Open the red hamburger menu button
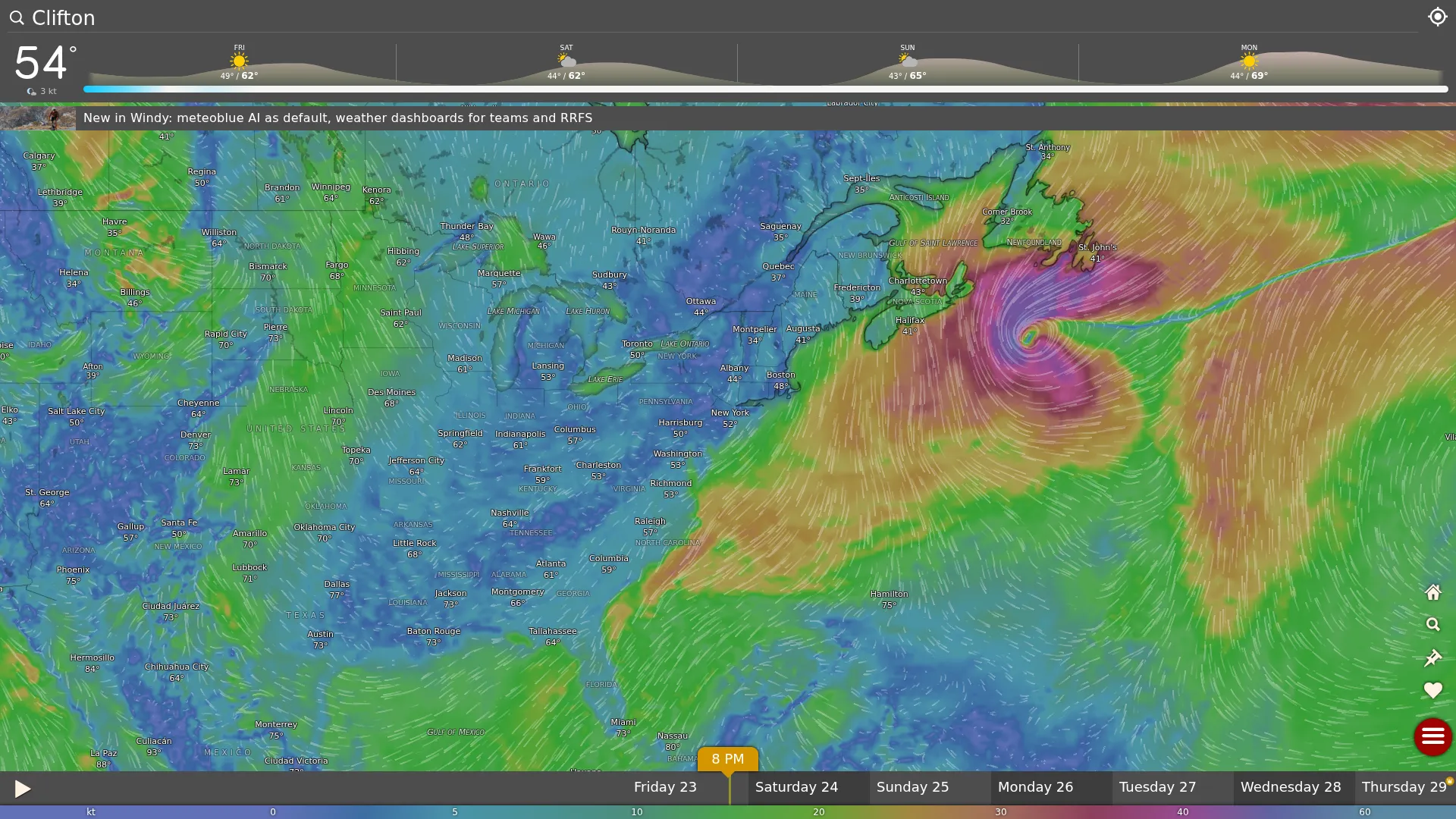1456x819 pixels. (1432, 736)
